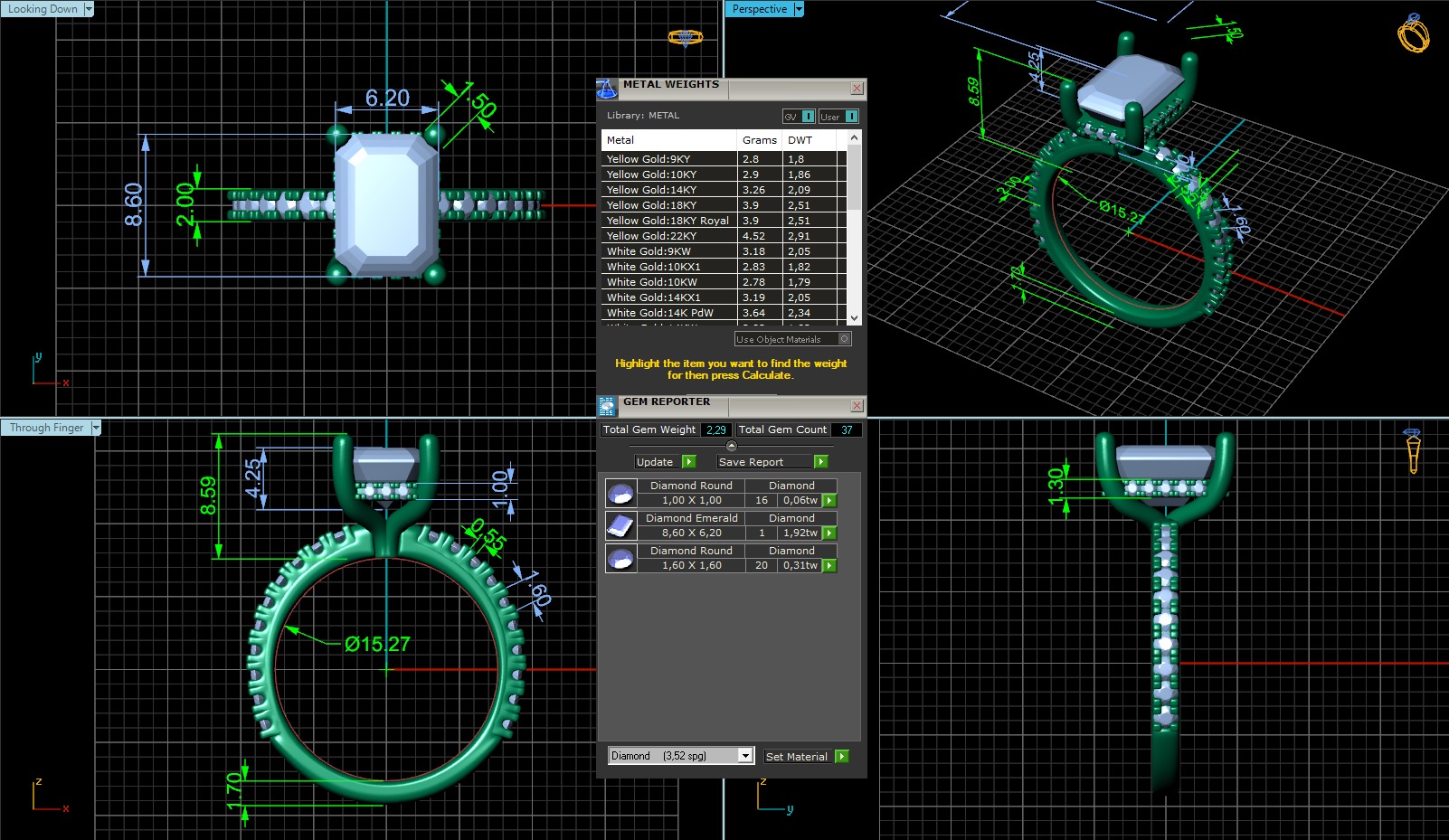Select the Yellow Gold:14KY row
Screen dimensions: 1449x840
pyautogui.click(x=724, y=190)
